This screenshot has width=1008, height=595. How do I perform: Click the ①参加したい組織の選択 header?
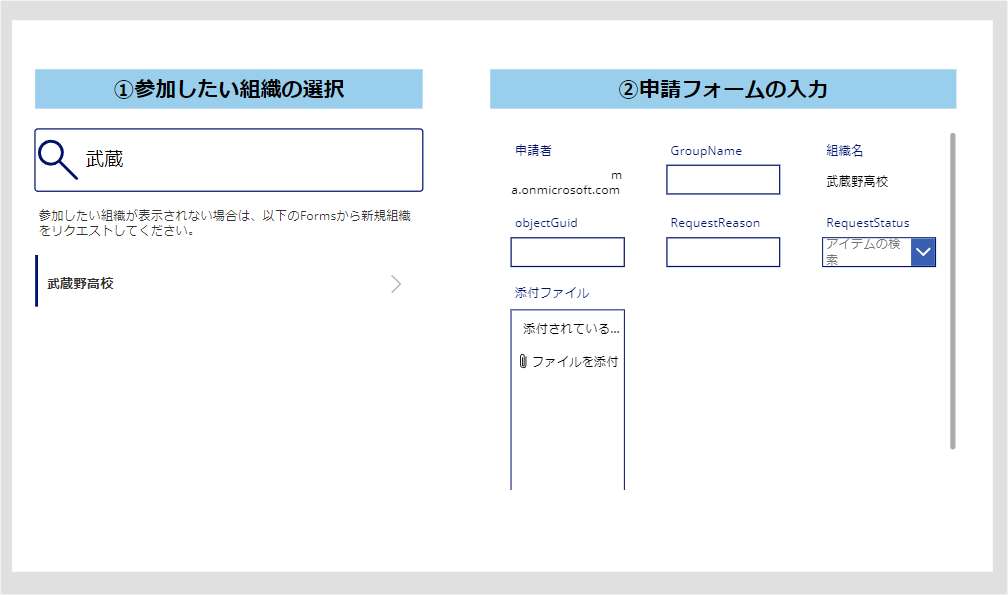pos(229,89)
